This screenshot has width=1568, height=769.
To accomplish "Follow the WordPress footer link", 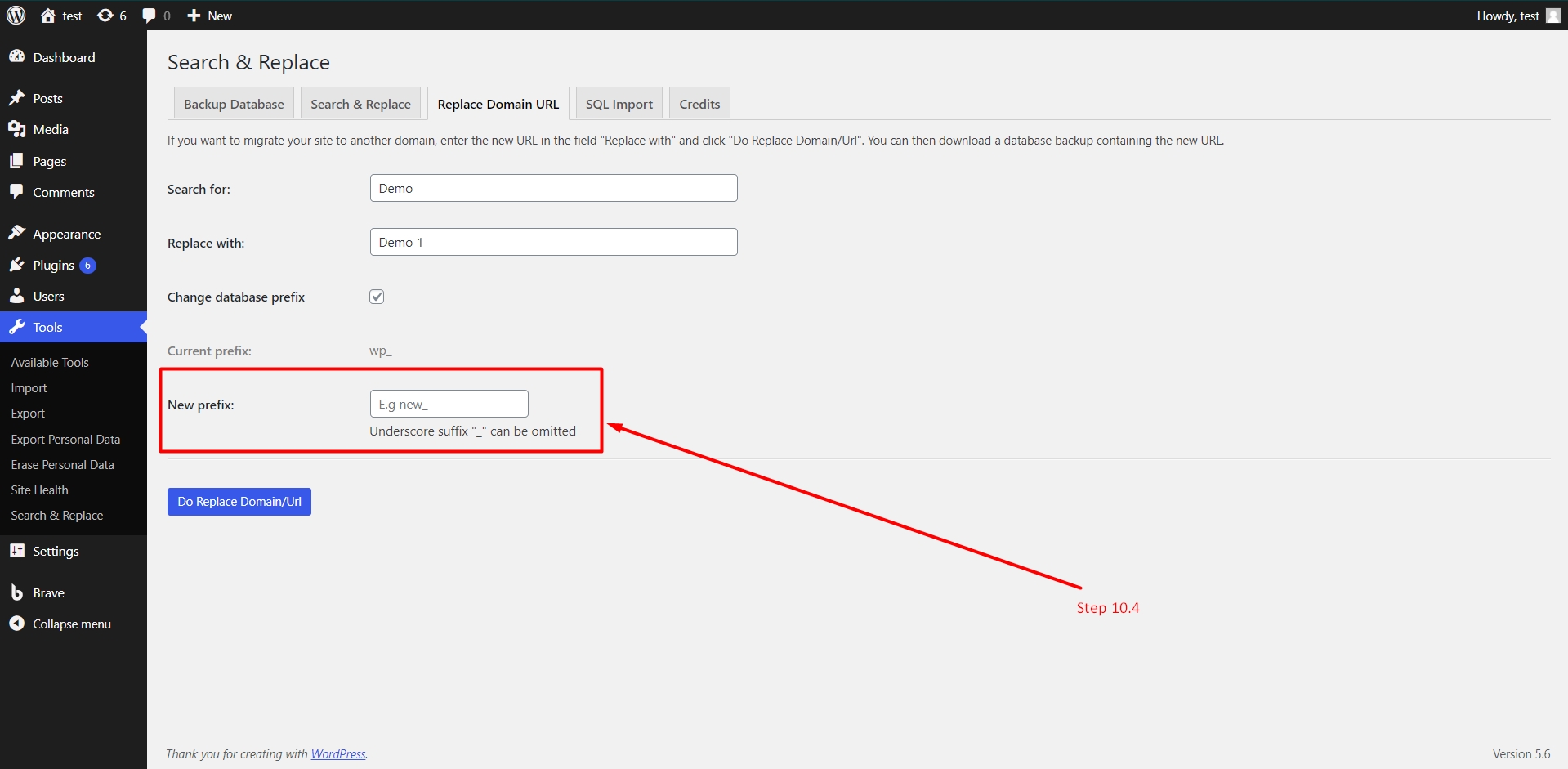I will (338, 754).
